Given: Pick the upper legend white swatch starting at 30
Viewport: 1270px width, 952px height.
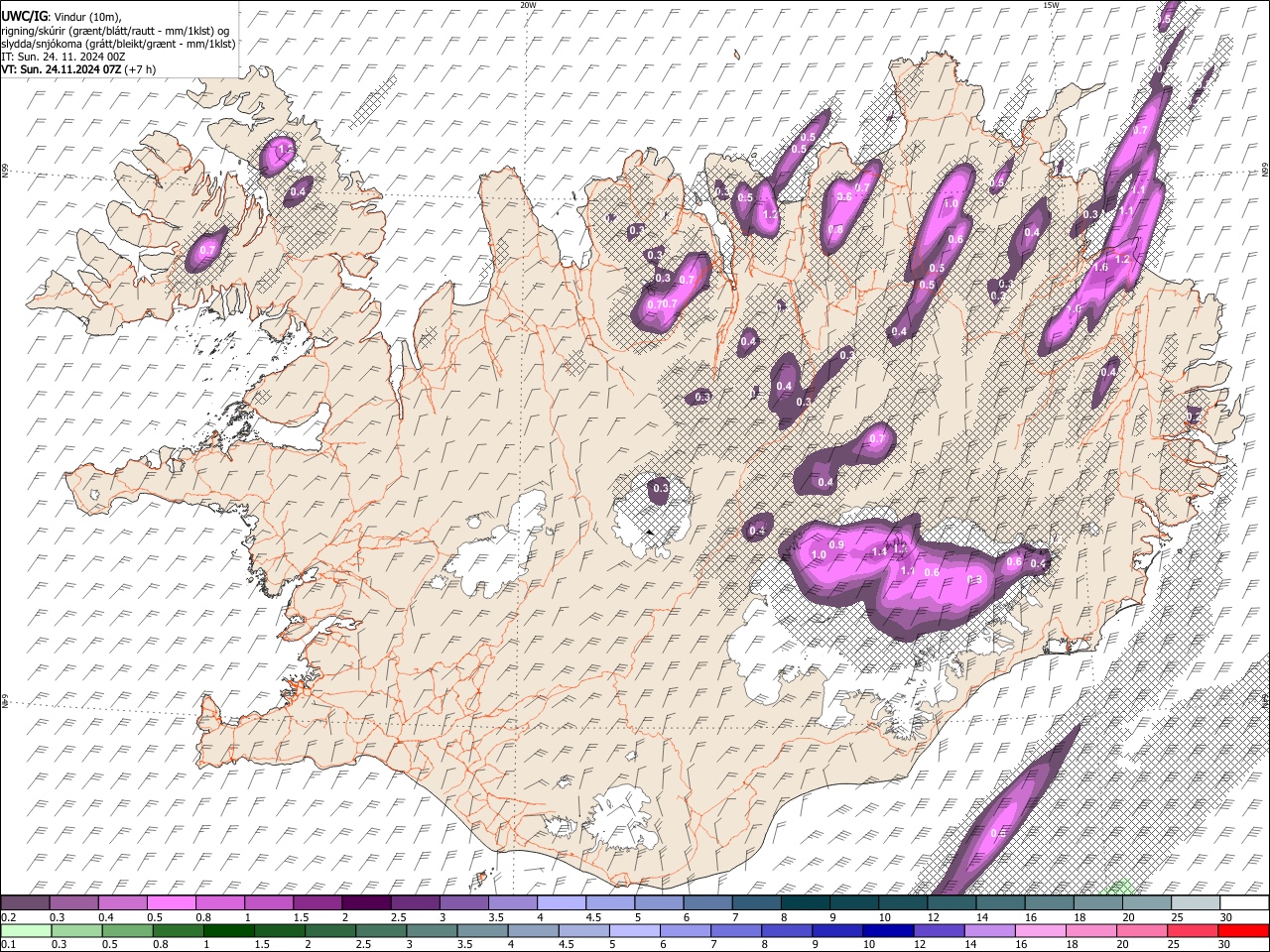Looking at the screenshot, I should (x=1244, y=902).
